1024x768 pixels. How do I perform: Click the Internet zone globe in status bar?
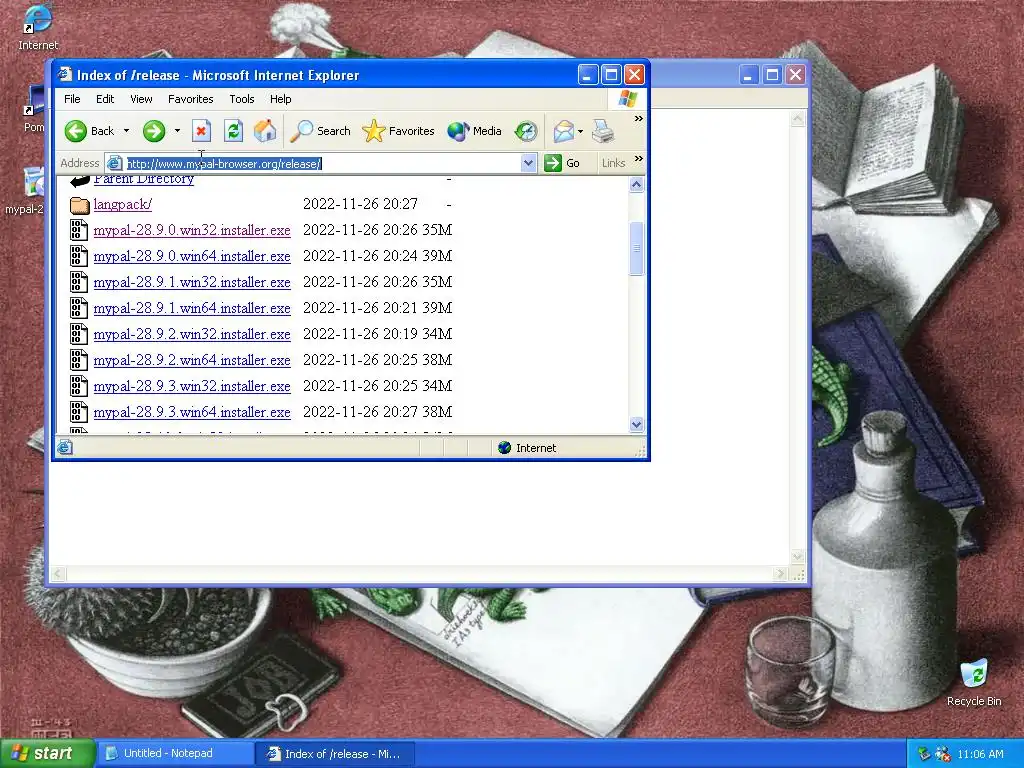[x=504, y=447]
